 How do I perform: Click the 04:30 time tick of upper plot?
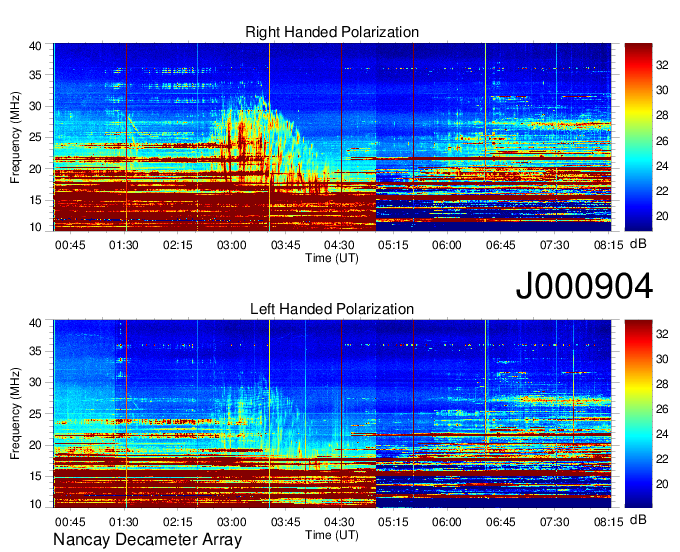[x=339, y=245]
